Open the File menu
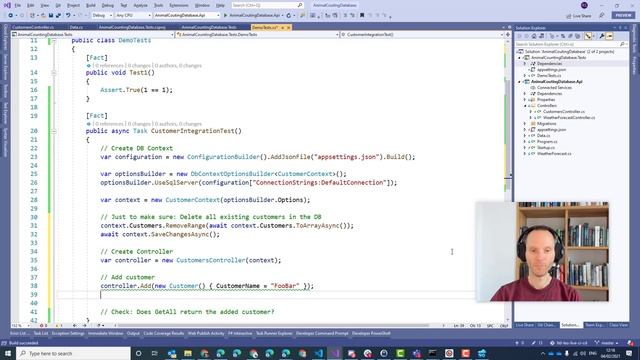 pyautogui.click(x=18, y=5)
